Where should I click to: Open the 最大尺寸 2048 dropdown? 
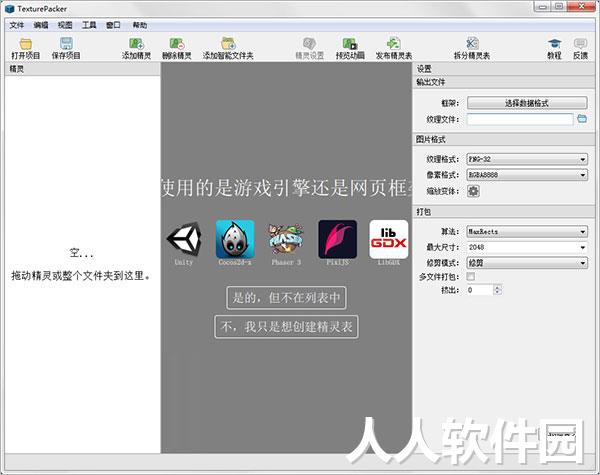(527, 247)
